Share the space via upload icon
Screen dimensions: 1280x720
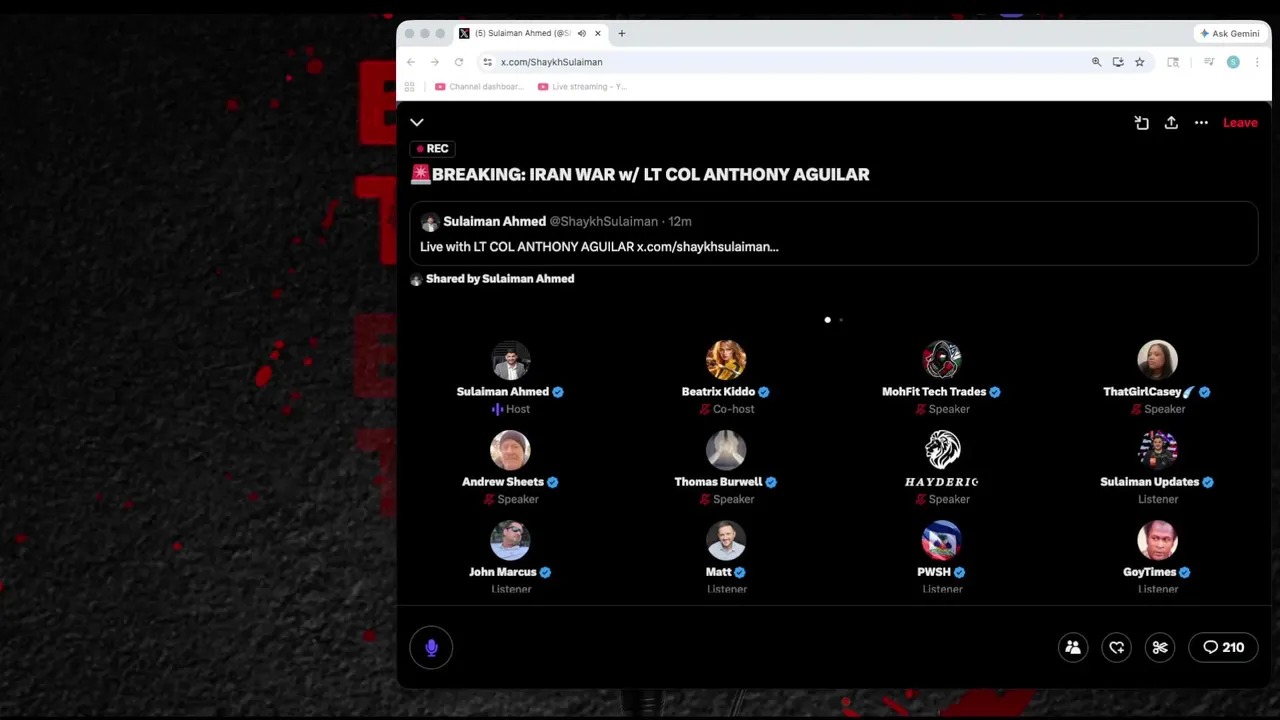coord(1171,123)
